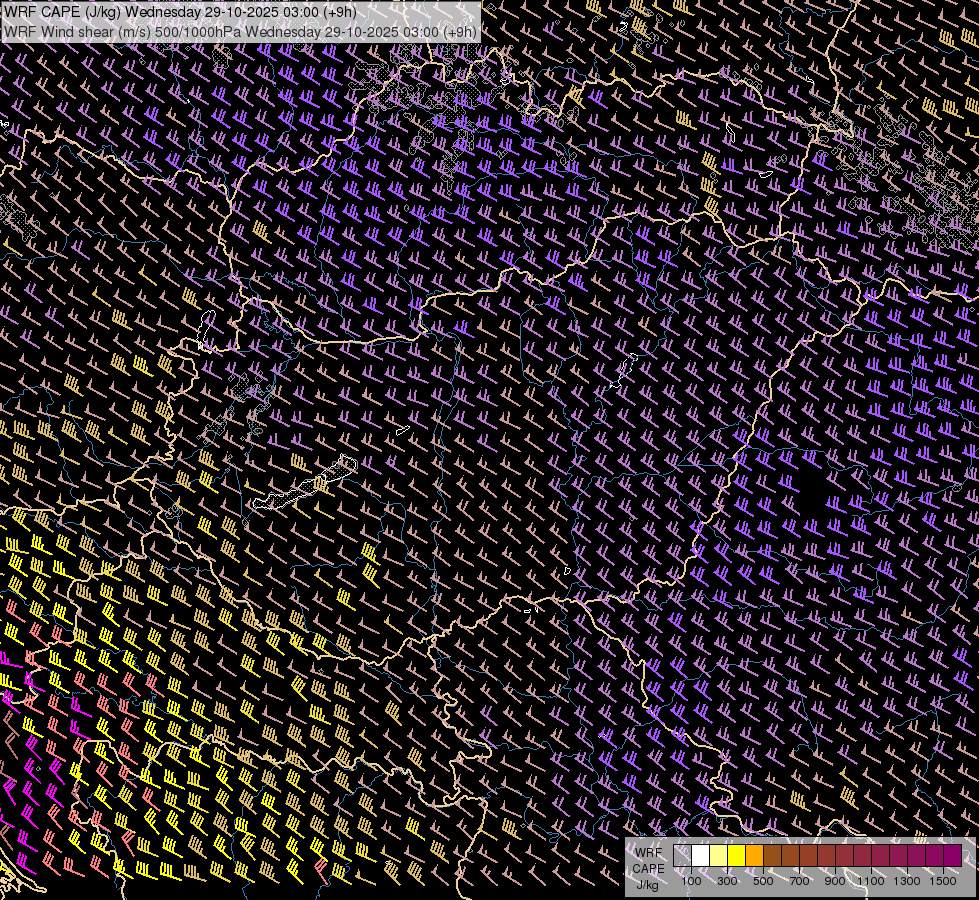Click the 'J/kg' unit label in legend

coord(647,885)
